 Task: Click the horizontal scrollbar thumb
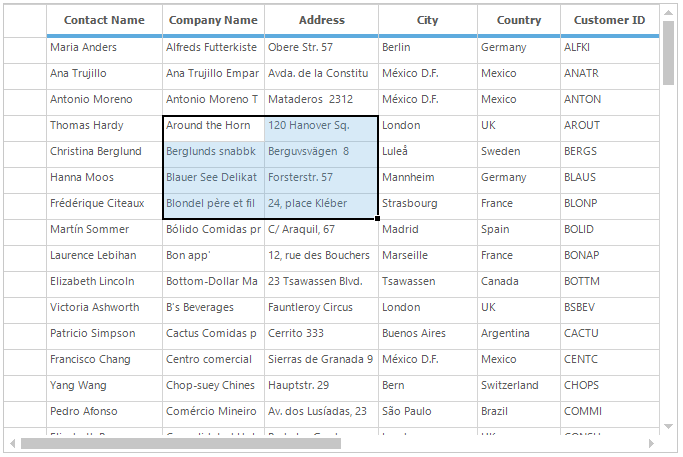click(180, 443)
